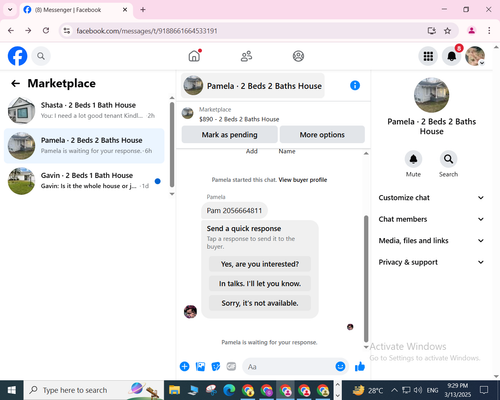Search in conversation magnifier icon
The image size is (500, 400).
coord(448,159)
